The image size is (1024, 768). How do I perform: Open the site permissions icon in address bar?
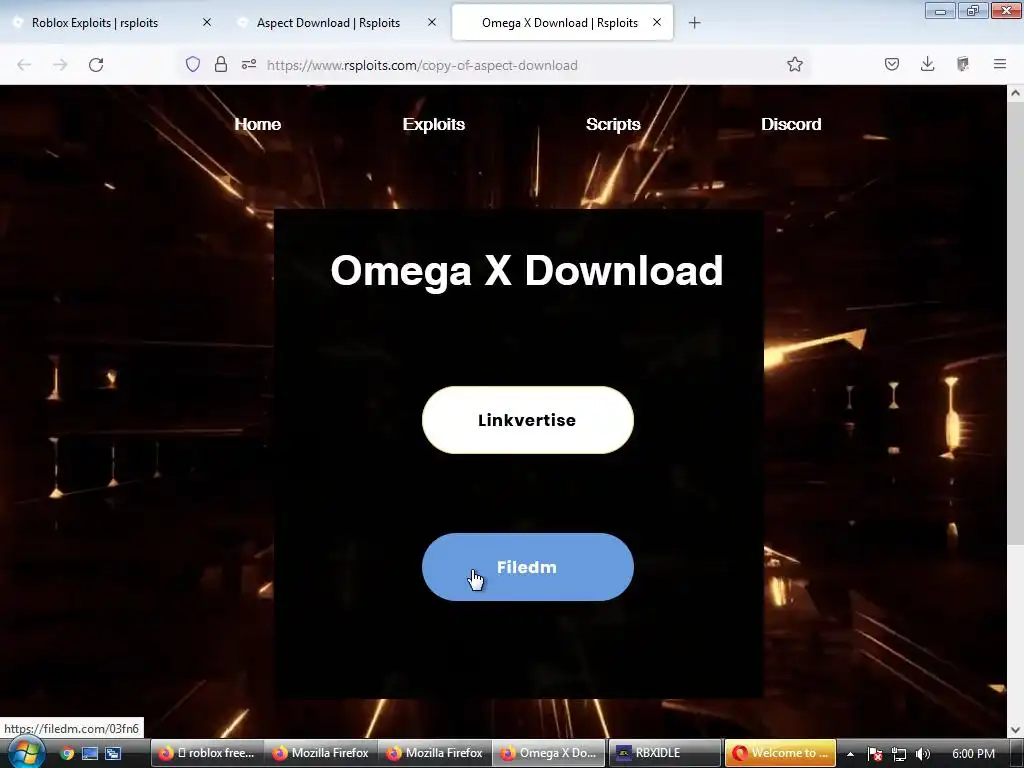[249, 64]
